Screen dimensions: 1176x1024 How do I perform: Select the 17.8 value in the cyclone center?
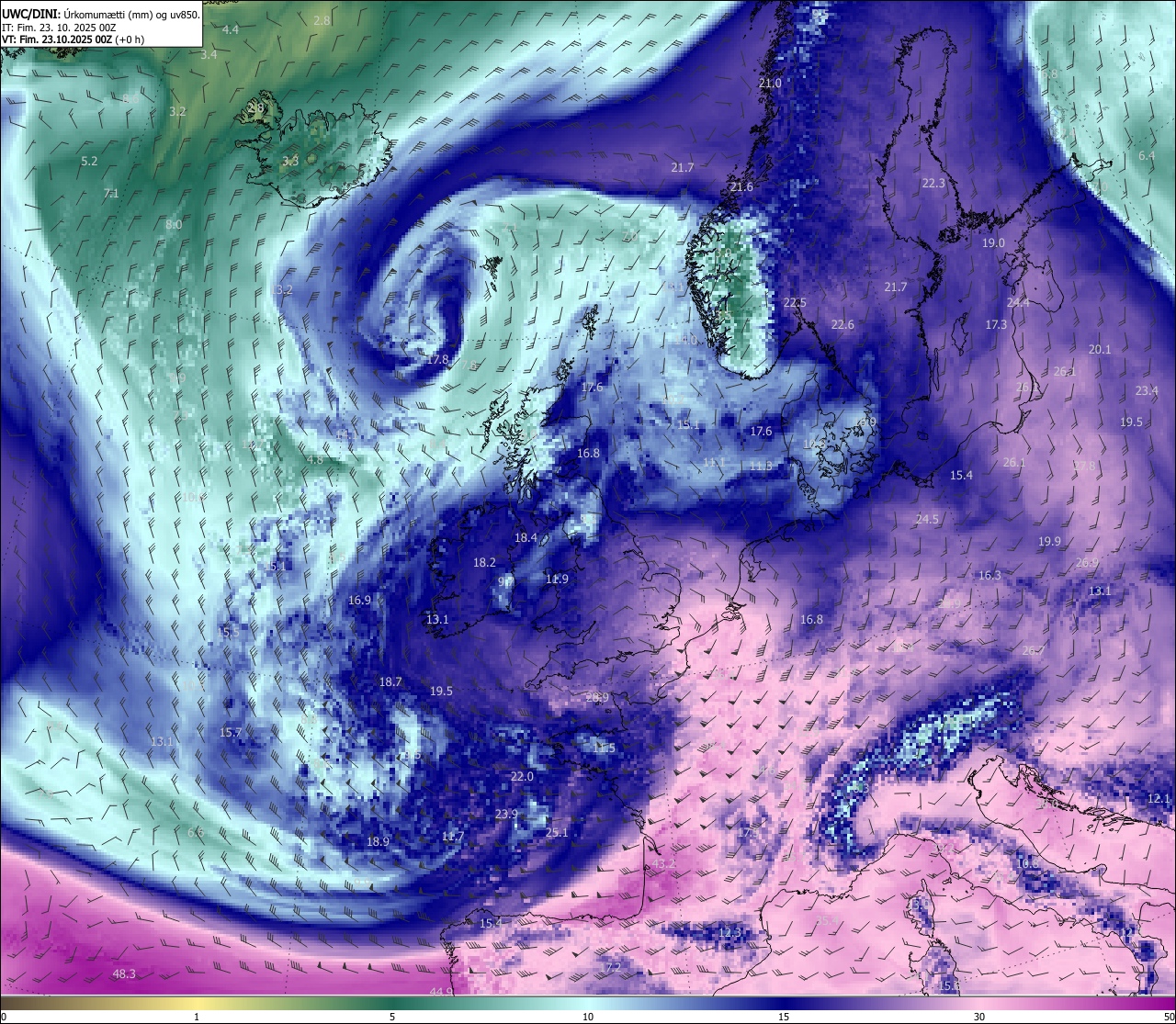tap(437, 360)
